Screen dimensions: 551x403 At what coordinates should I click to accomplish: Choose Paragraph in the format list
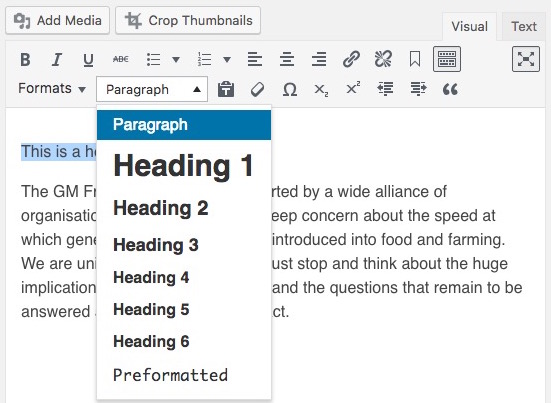[184, 125]
